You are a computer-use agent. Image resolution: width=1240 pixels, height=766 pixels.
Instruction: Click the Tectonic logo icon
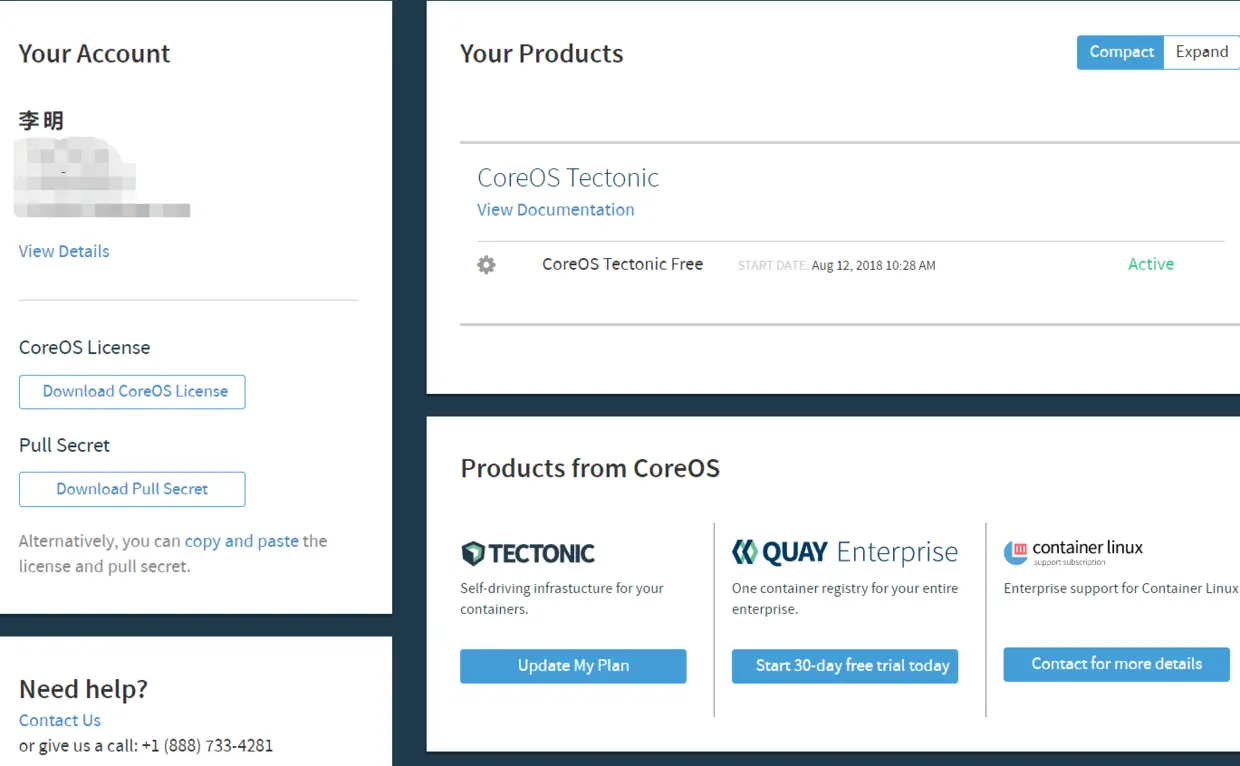(473, 553)
